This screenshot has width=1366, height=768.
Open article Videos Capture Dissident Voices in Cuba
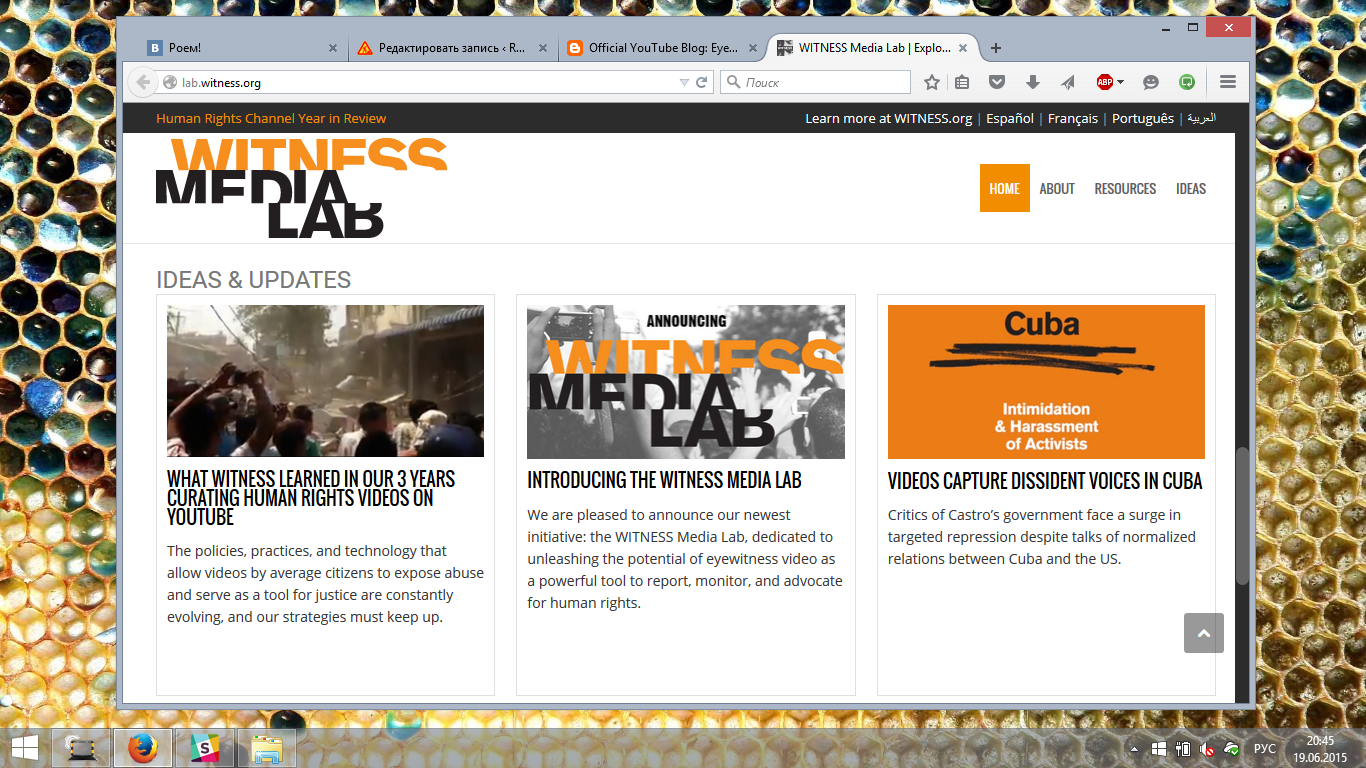pyautogui.click(x=1045, y=481)
